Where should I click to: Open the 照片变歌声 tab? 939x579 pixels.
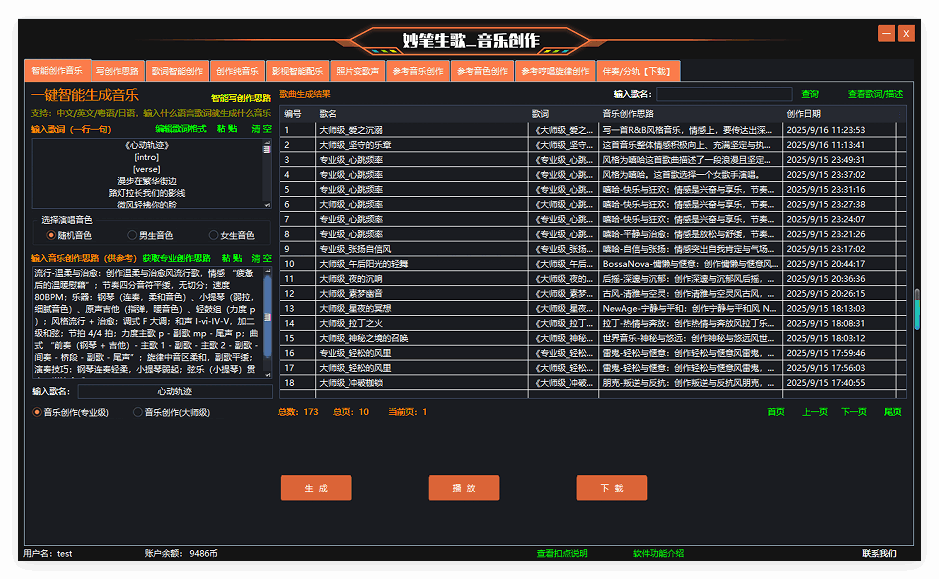[x=357, y=72]
